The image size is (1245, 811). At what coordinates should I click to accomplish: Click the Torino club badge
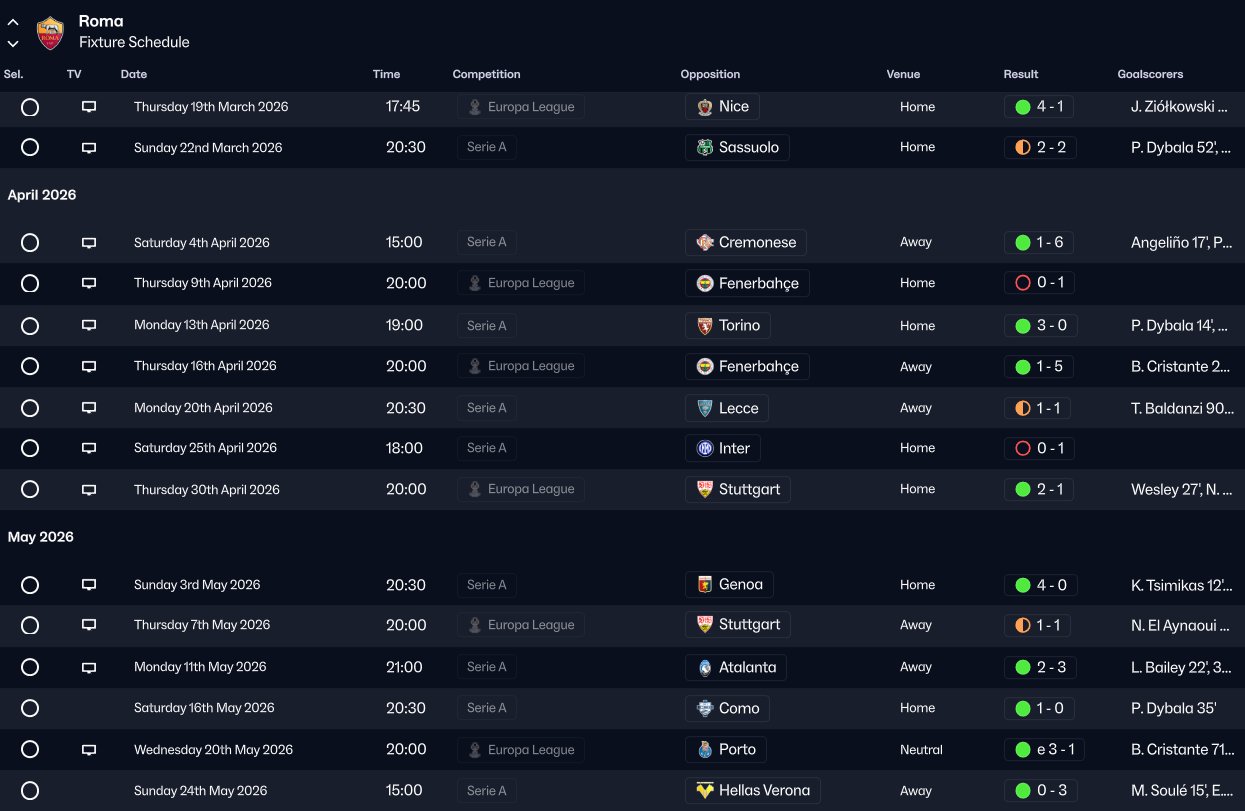(705, 326)
